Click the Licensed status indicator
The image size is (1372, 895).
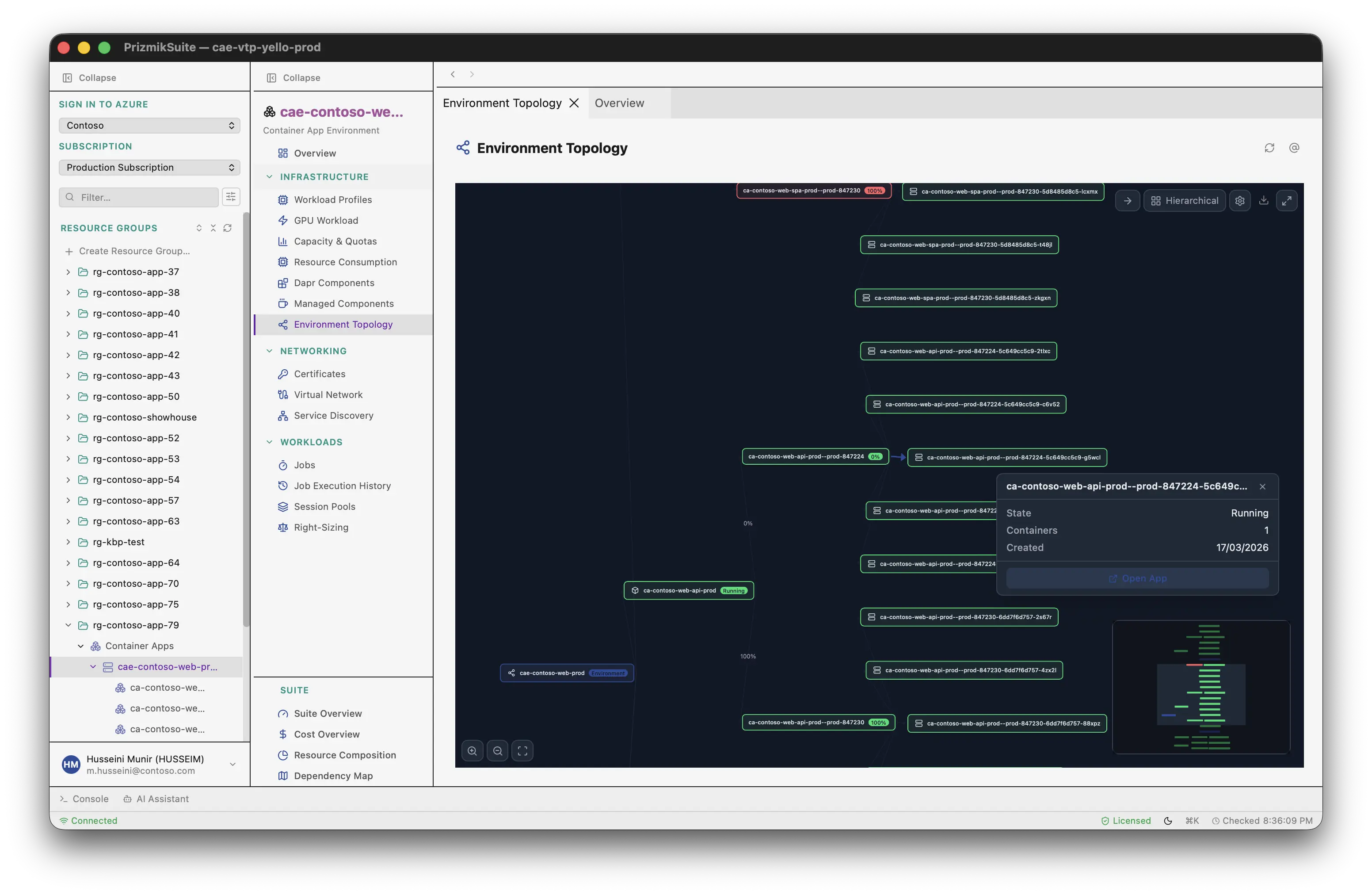[x=1125, y=821]
